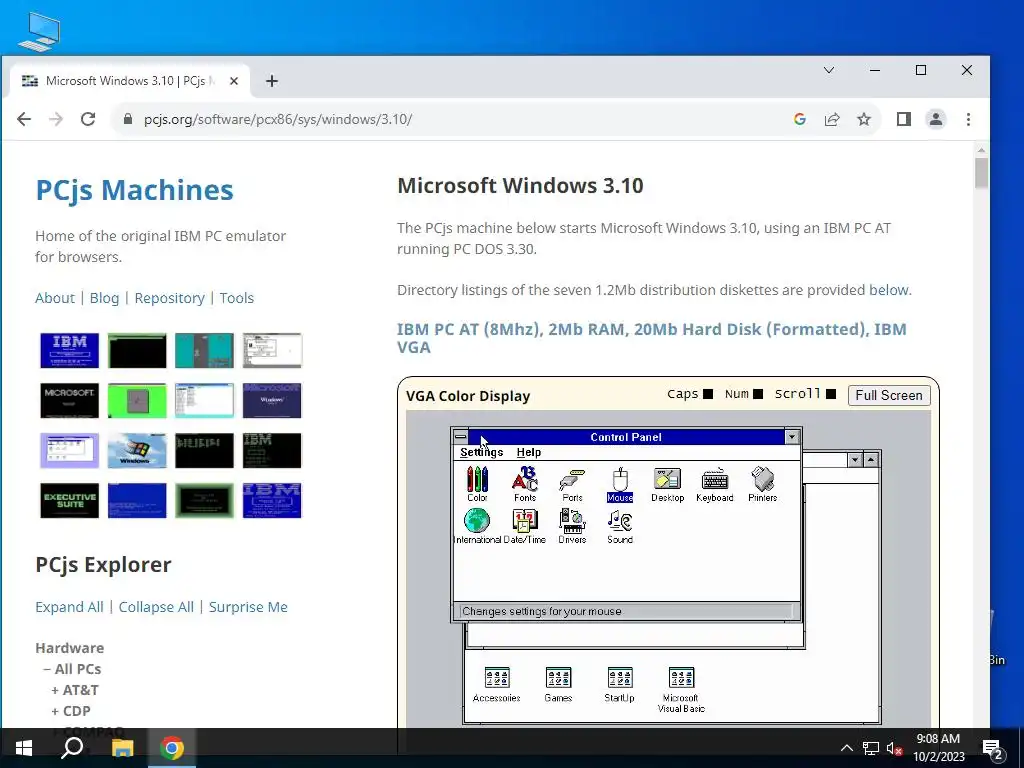Open the Drivers icon in Control Panel
The image size is (1024, 768).
[572, 526]
